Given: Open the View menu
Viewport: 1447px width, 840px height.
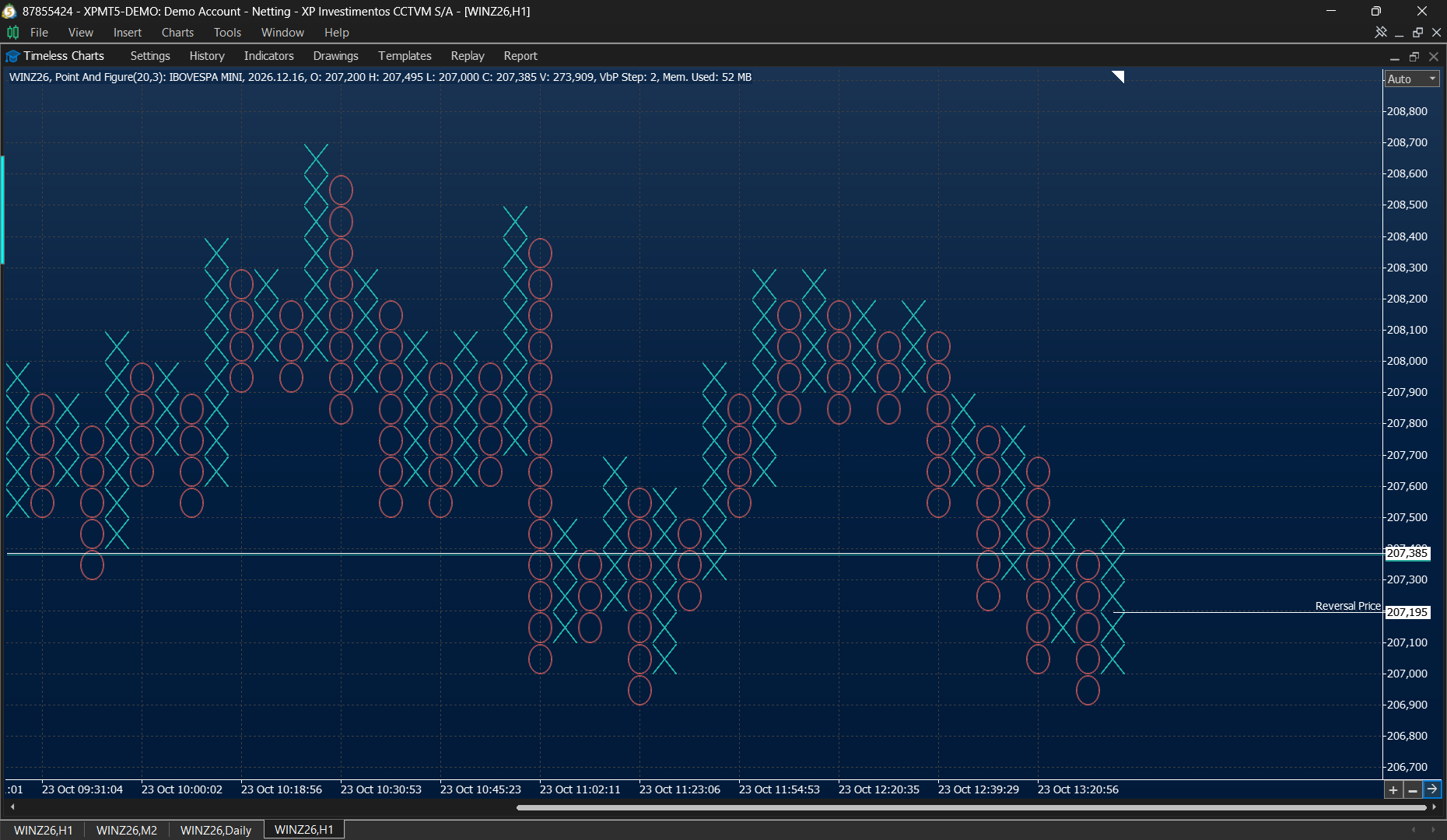Looking at the screenshot, I should (x=80, y=32).
